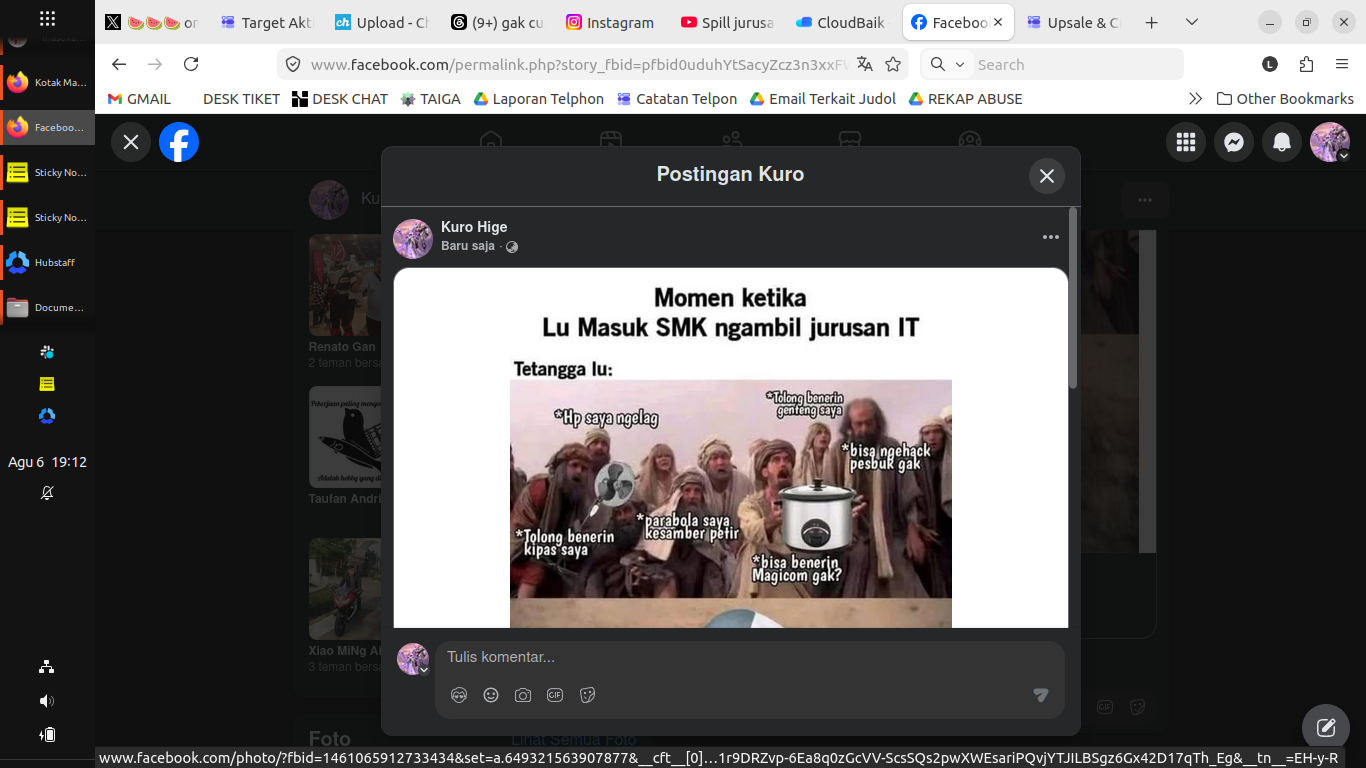Image resolution: width=1366 pixels, height=768 pixels.
Task: Click the Agu 6 19:12 clock
Action: 47,462
